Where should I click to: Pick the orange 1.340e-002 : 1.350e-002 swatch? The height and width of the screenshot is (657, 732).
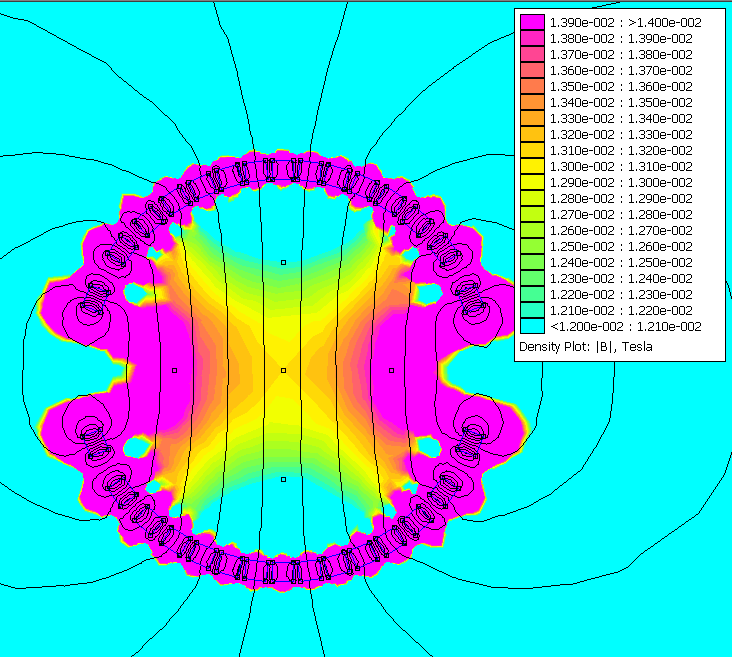(x=531, y=102)
